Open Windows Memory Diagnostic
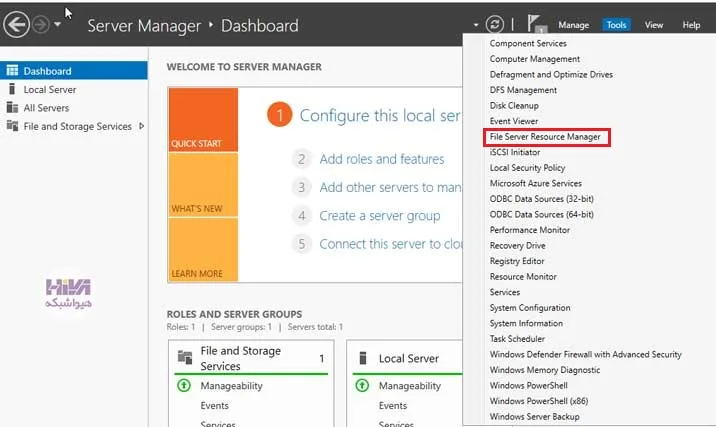This screenshot has width=716, height=427. pos(545,369)
